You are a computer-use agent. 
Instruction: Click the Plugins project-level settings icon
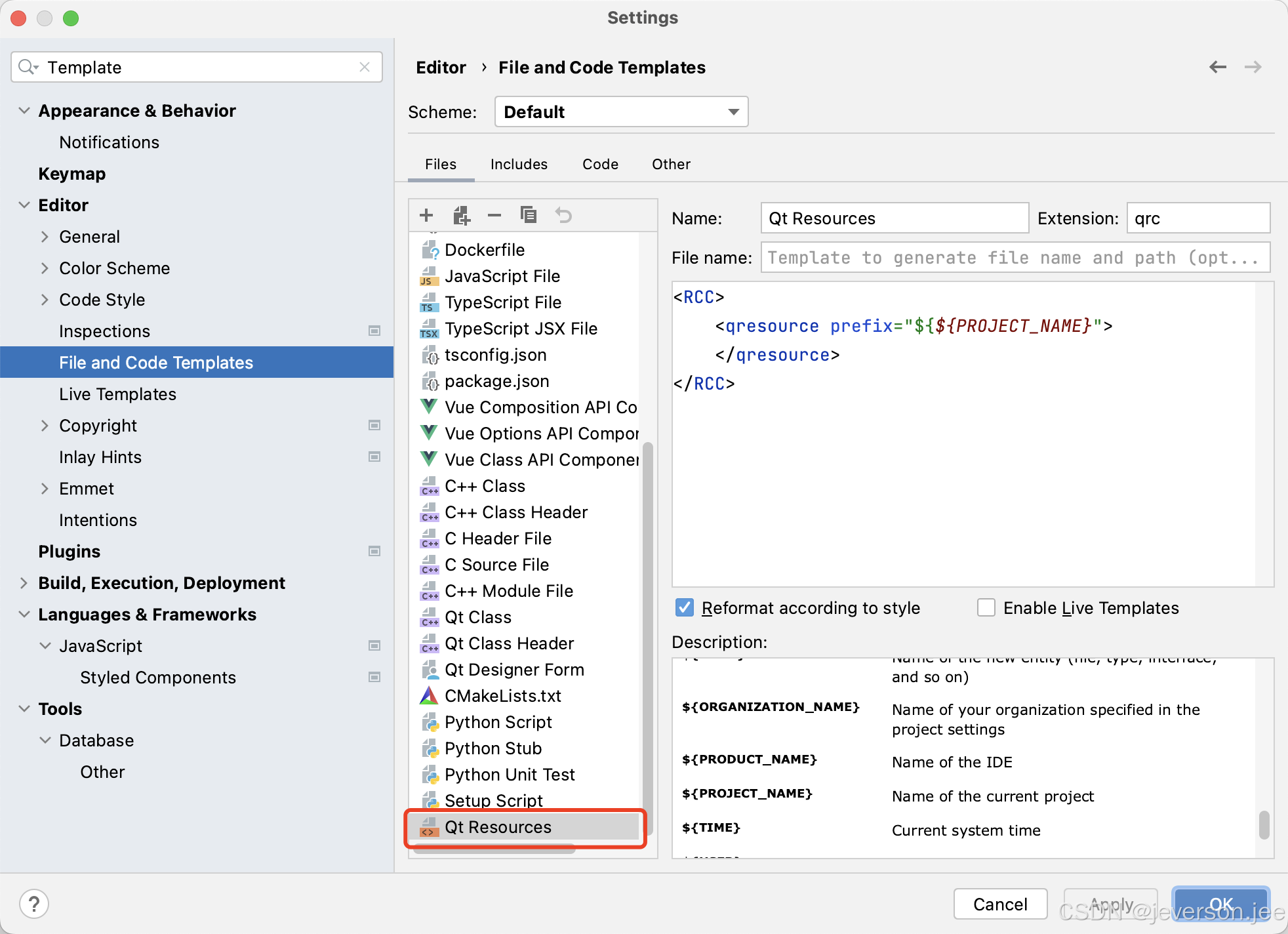click(x=374, y=551)
